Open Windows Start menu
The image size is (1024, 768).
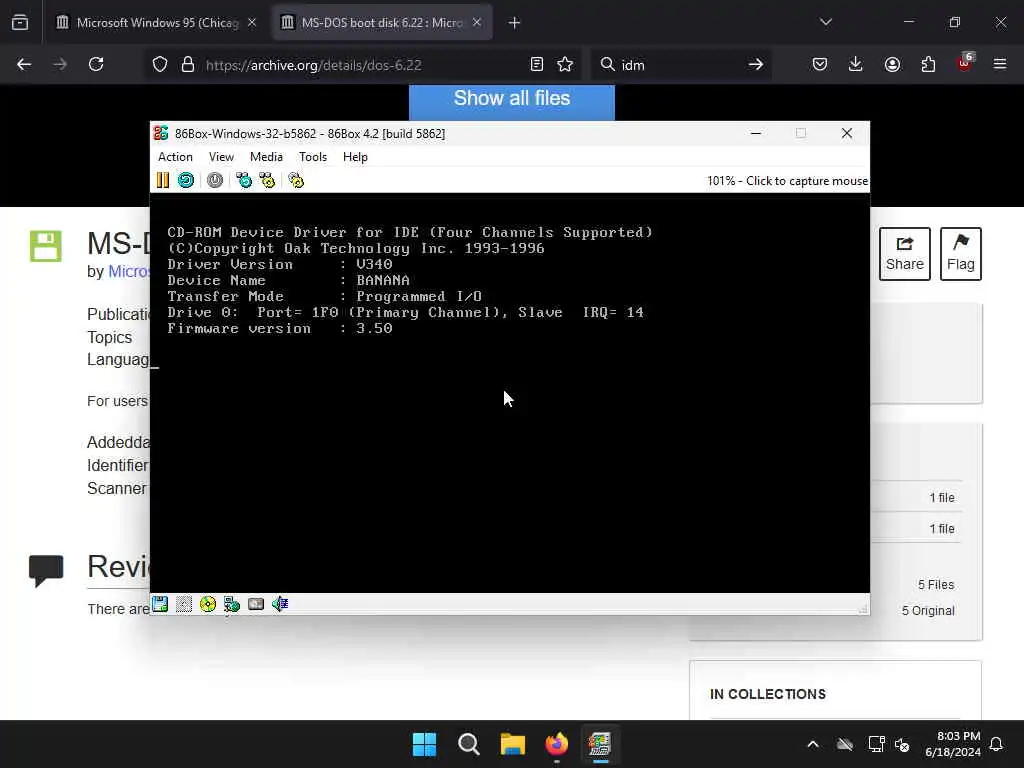pyautogui.click(x=424, y=744)
